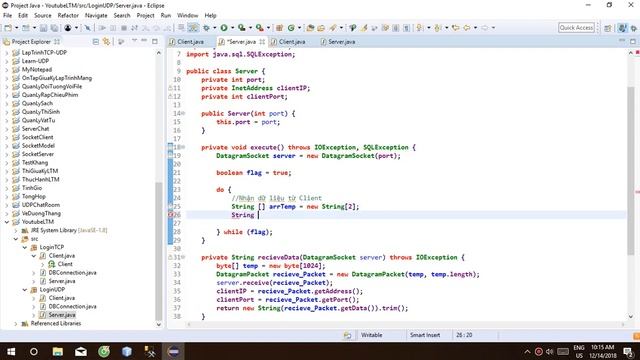This screenshot has height=360, width=640.
Task: Switch to the Debug perspective icon
Action: pyautogui.click(x=634, y=28)
